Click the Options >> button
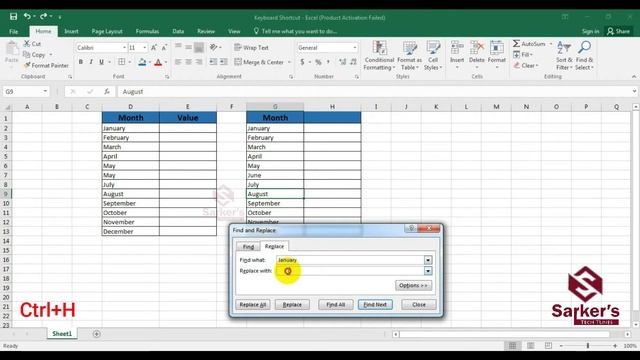This screenshot has width=640, height=360. pyautogui.click(x=413, y=285)
